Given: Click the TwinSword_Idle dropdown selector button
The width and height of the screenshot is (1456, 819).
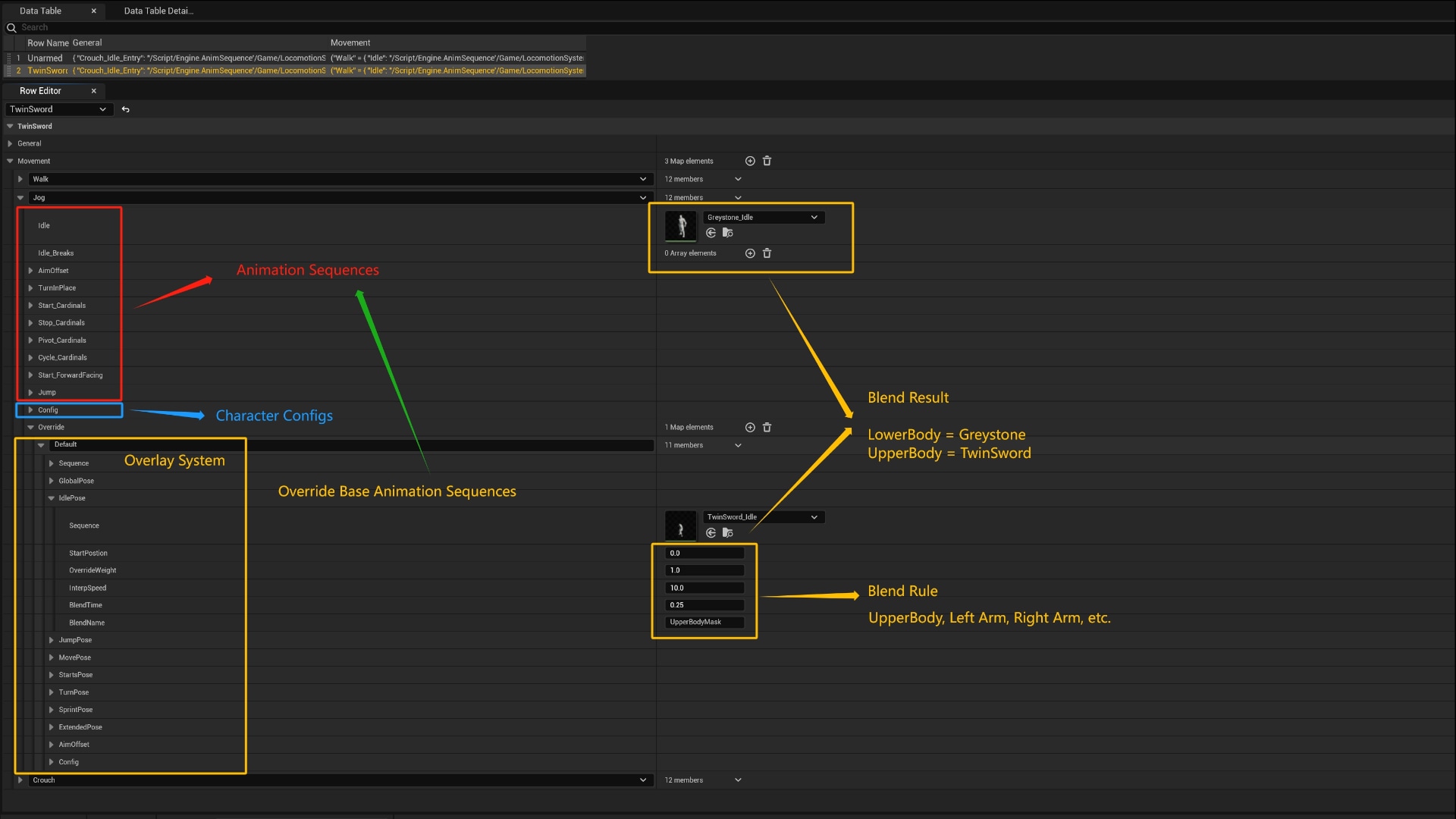Looking at the screenshot, I should (813, 517).
